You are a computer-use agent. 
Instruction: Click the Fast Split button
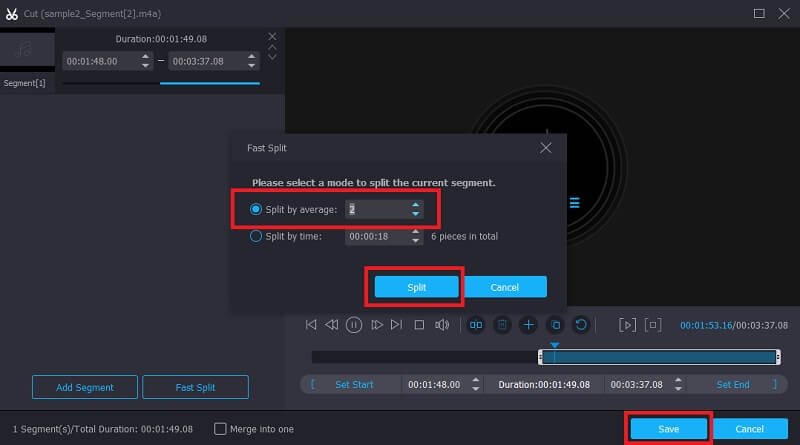pos(195,387)
